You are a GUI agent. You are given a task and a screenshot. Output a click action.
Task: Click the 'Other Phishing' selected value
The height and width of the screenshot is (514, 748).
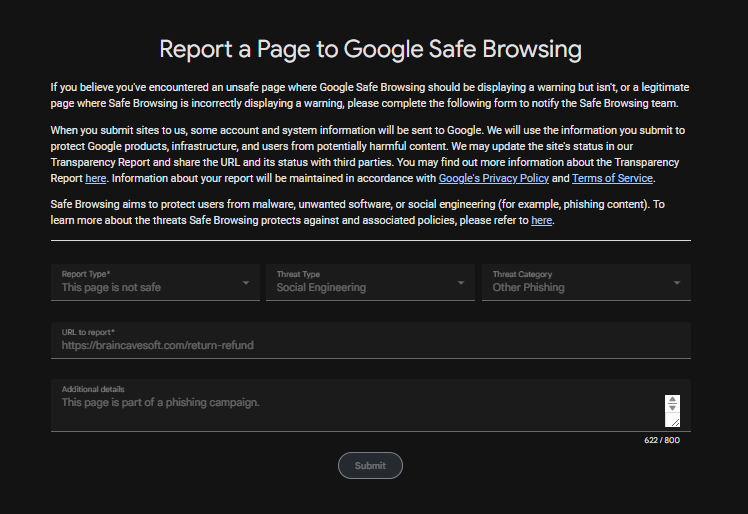(x=529, y=287)
